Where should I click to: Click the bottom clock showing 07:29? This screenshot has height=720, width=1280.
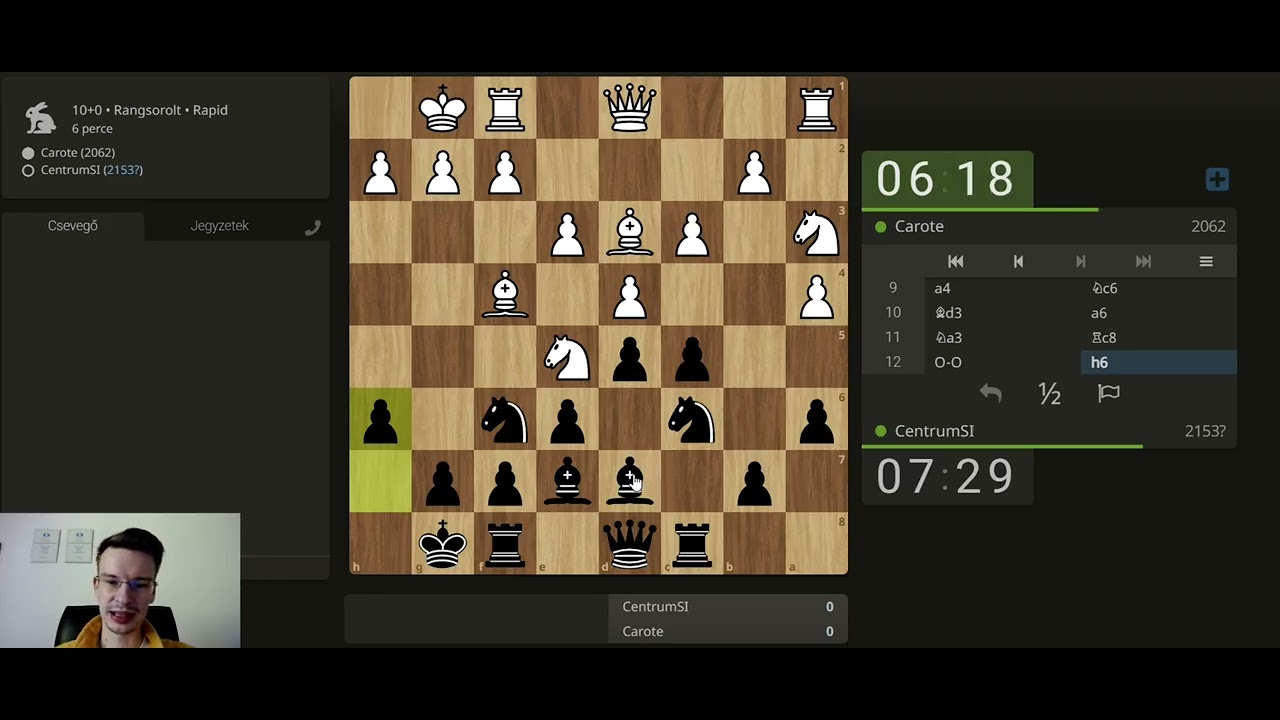tap(946, 476)
